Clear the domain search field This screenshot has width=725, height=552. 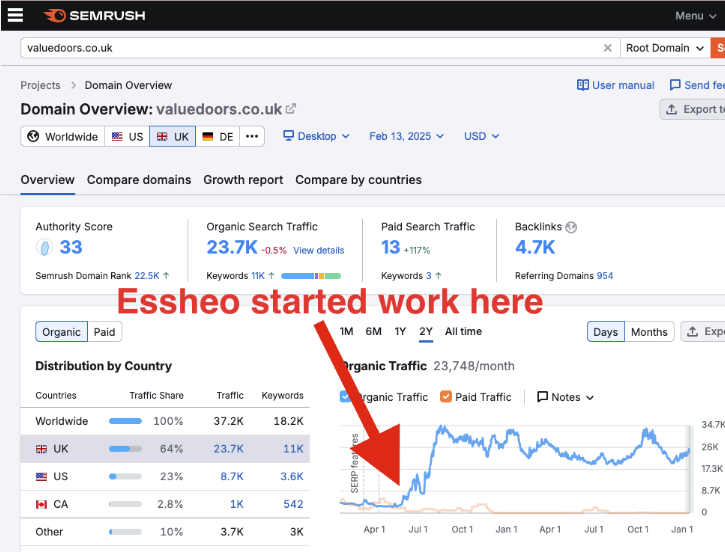[x=608, y=48]
